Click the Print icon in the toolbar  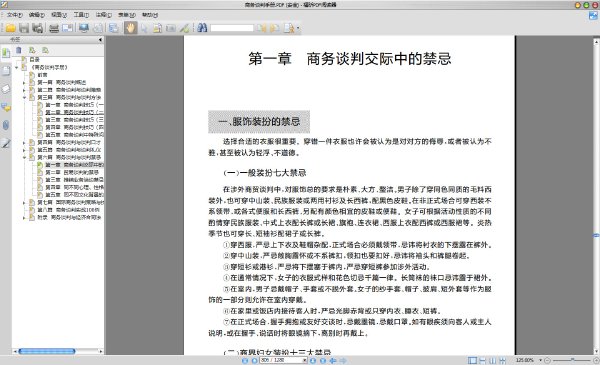pos(54,28)
